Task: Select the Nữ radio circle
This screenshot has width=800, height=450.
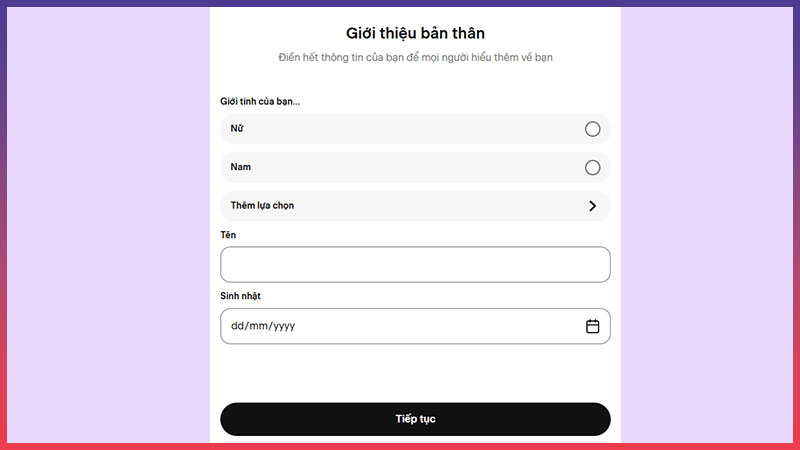Action: (592, 129)
